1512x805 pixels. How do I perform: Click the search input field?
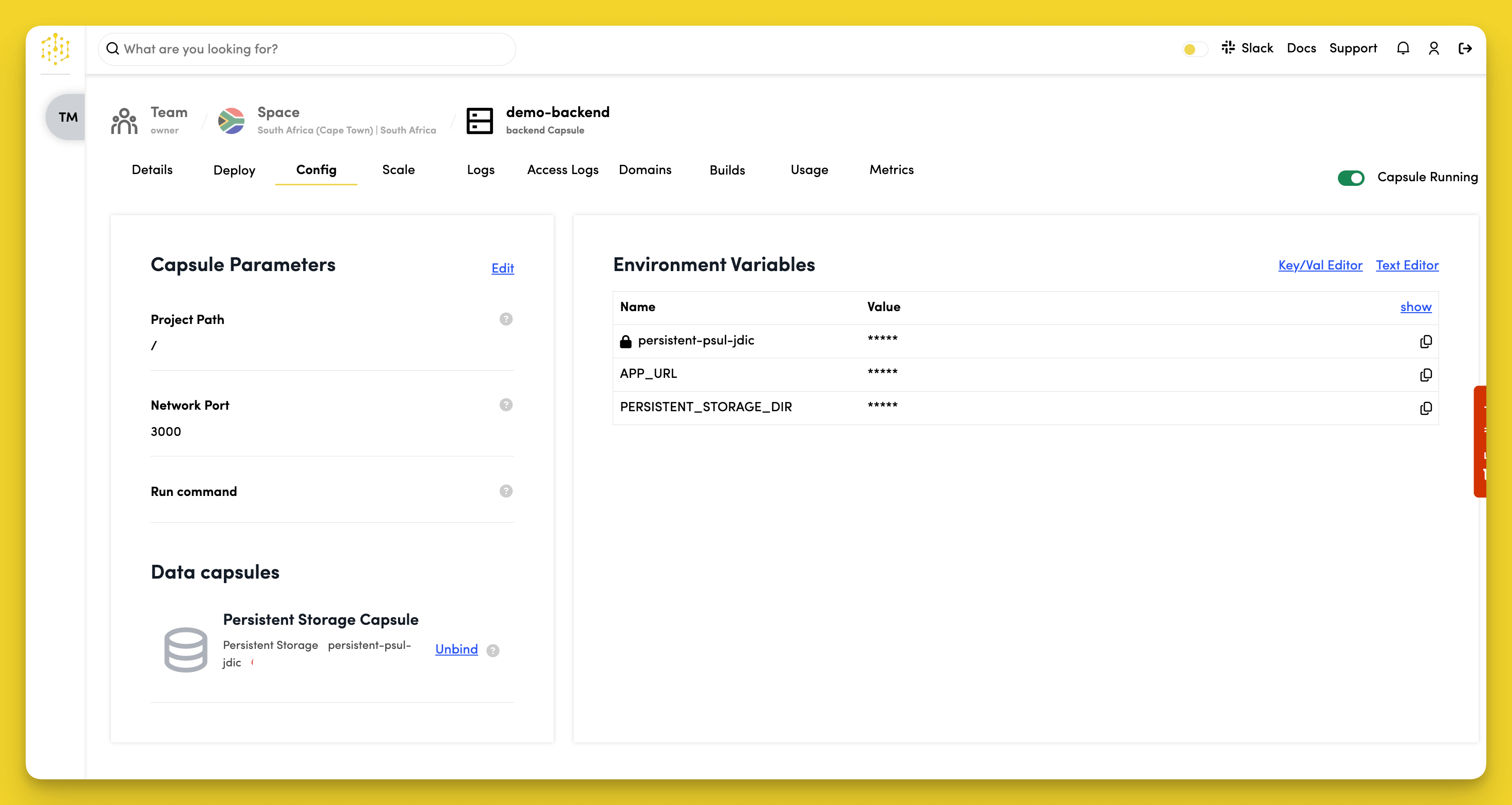308,49
